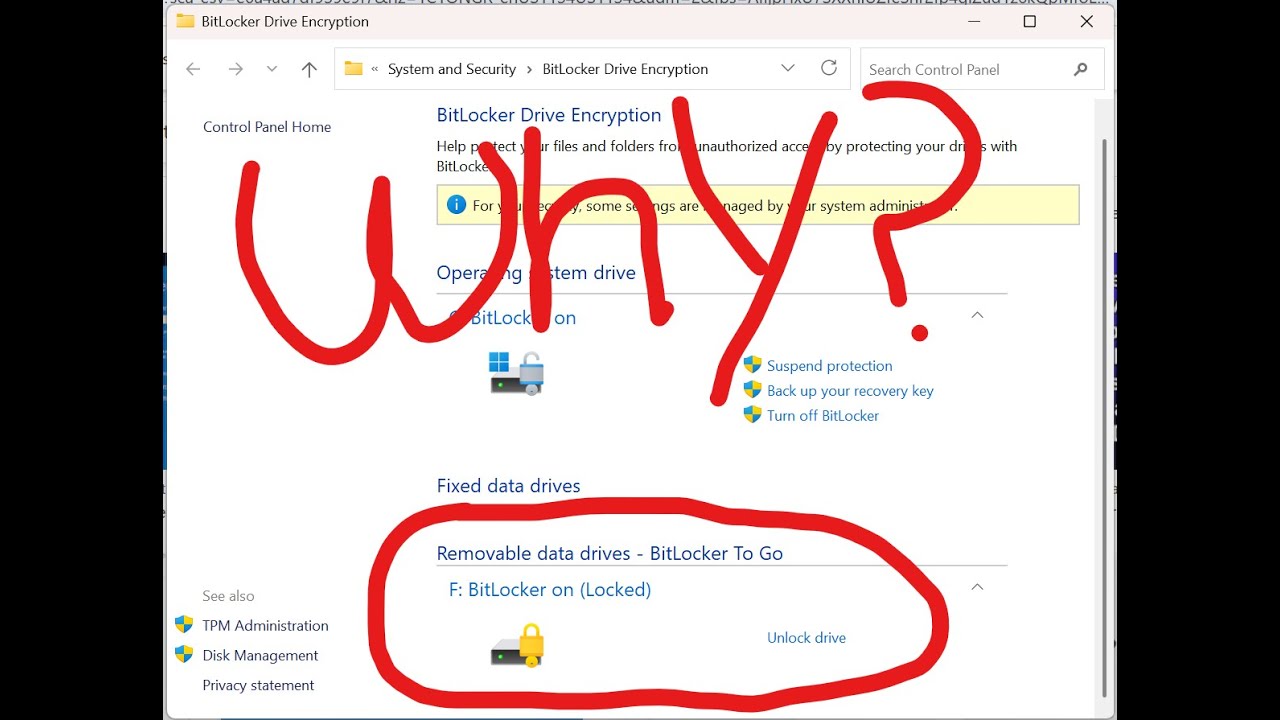The image size is (1280, 720).
Task: Click the vertical scrollbar
Action: point(1105,418)
